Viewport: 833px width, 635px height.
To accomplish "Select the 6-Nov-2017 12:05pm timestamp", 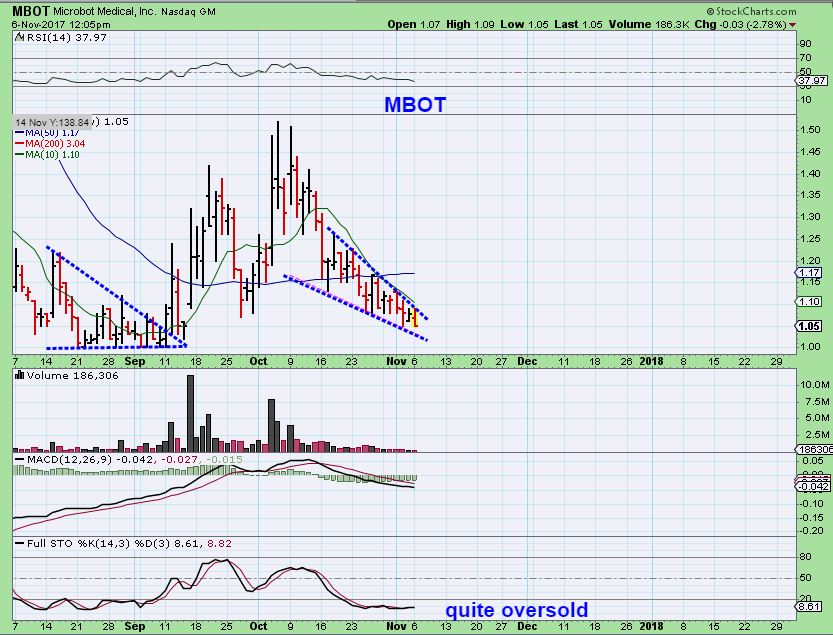I will point(61,24).
